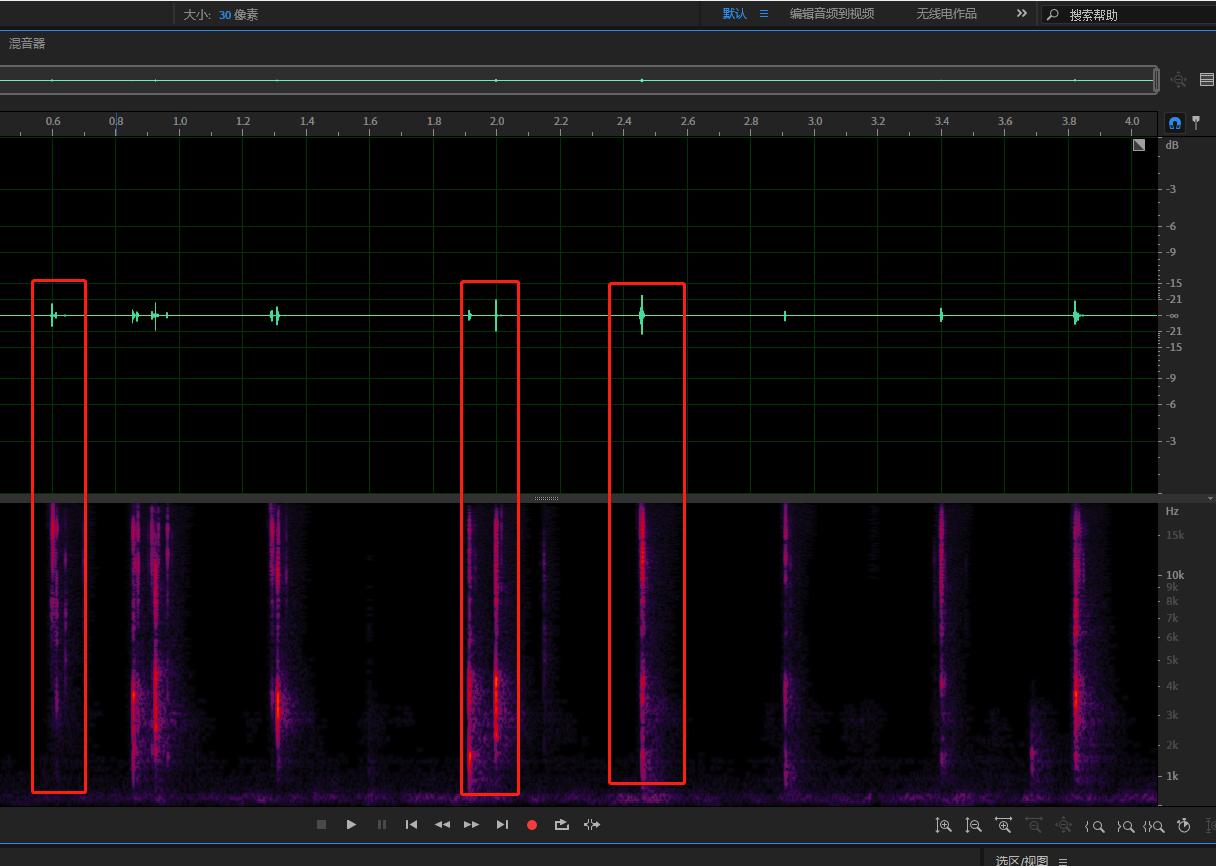Toggle skip selection playback
This screenshot has height=866, width=1216.
tap(592, 825)
